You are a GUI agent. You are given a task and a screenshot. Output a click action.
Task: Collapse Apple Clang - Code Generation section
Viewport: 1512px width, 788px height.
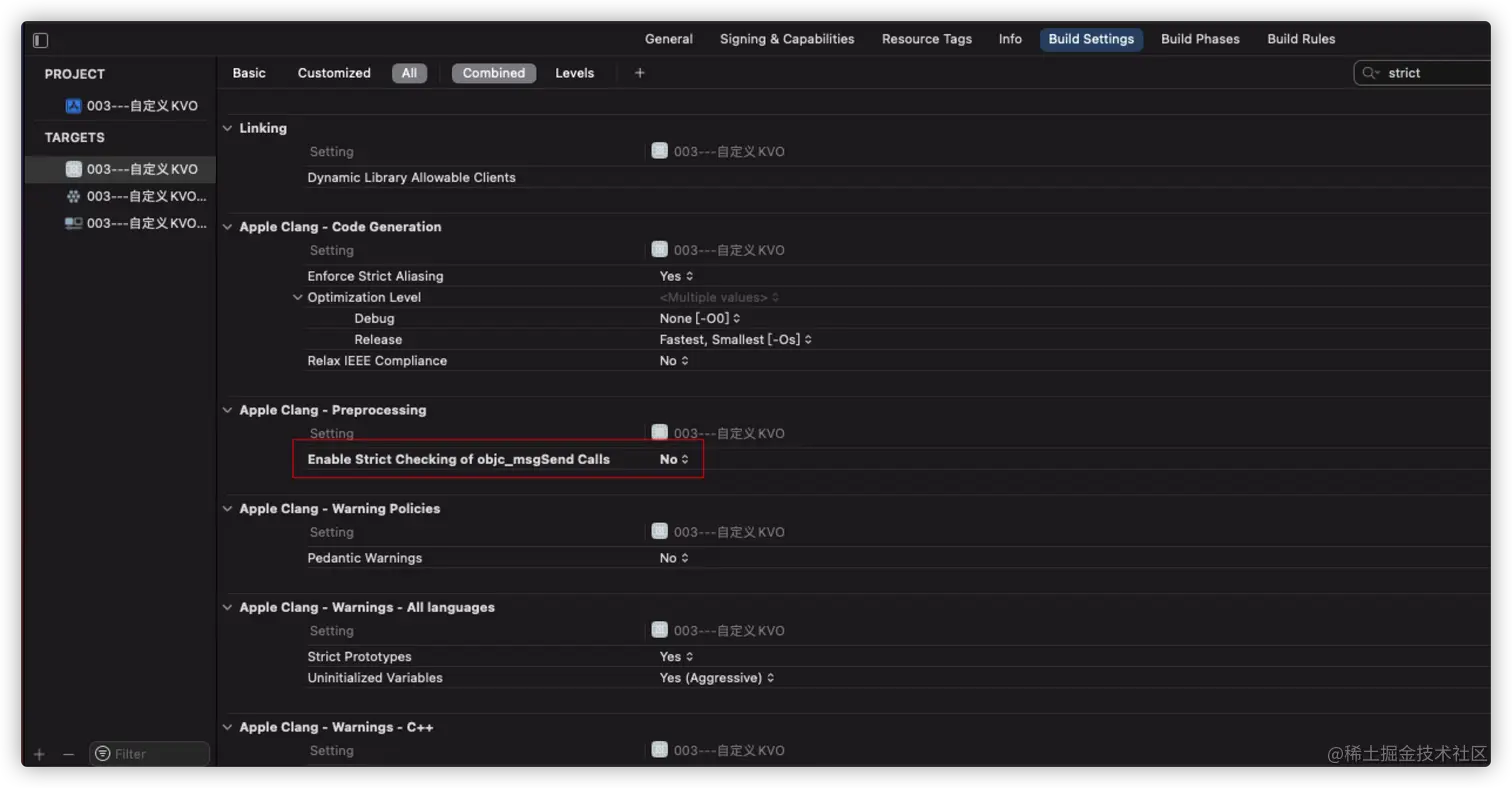[x=228, y=227]
